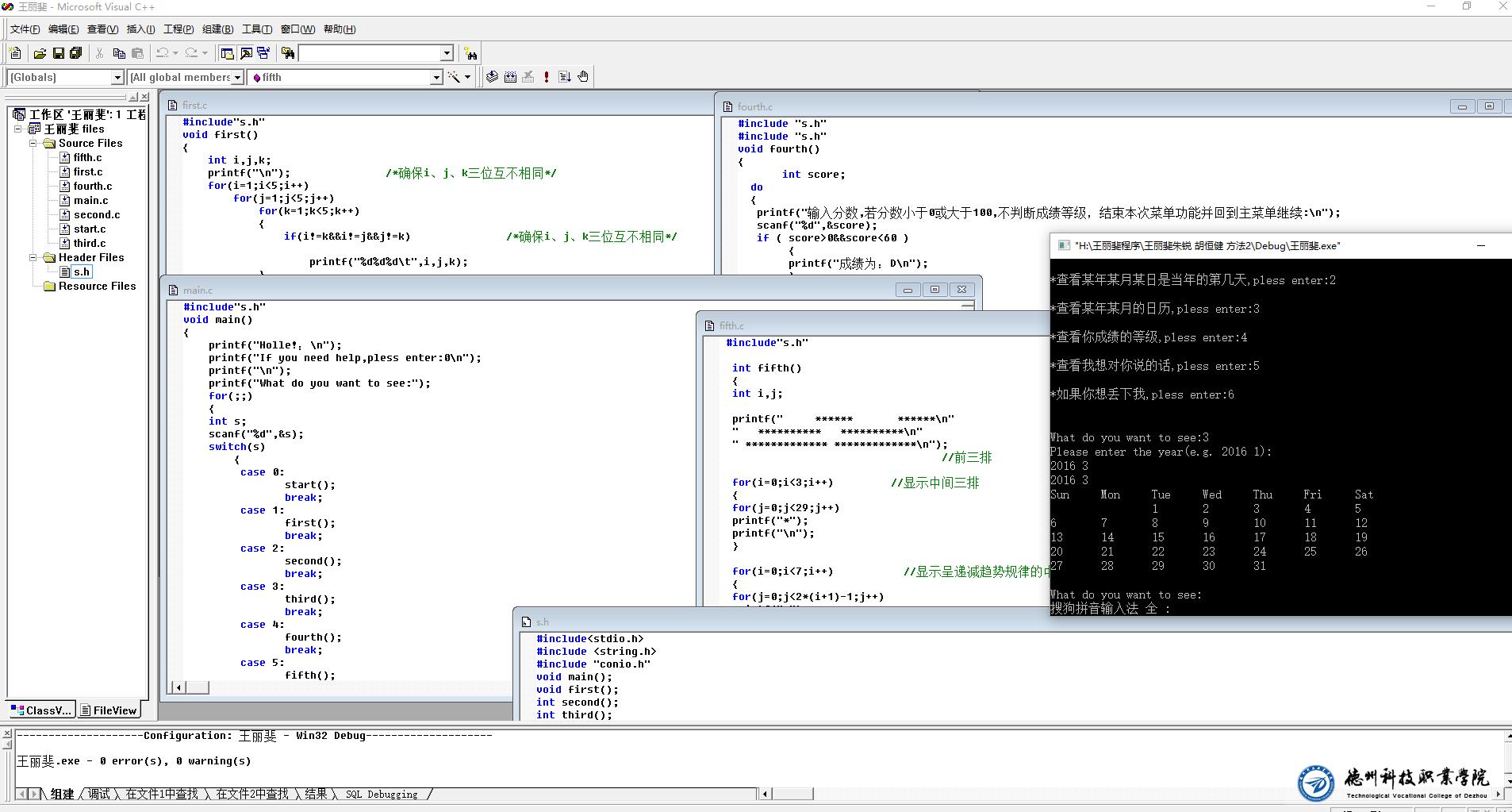
Task: Toggle the Workspace window toolbar button
Action: click(228, 53)
